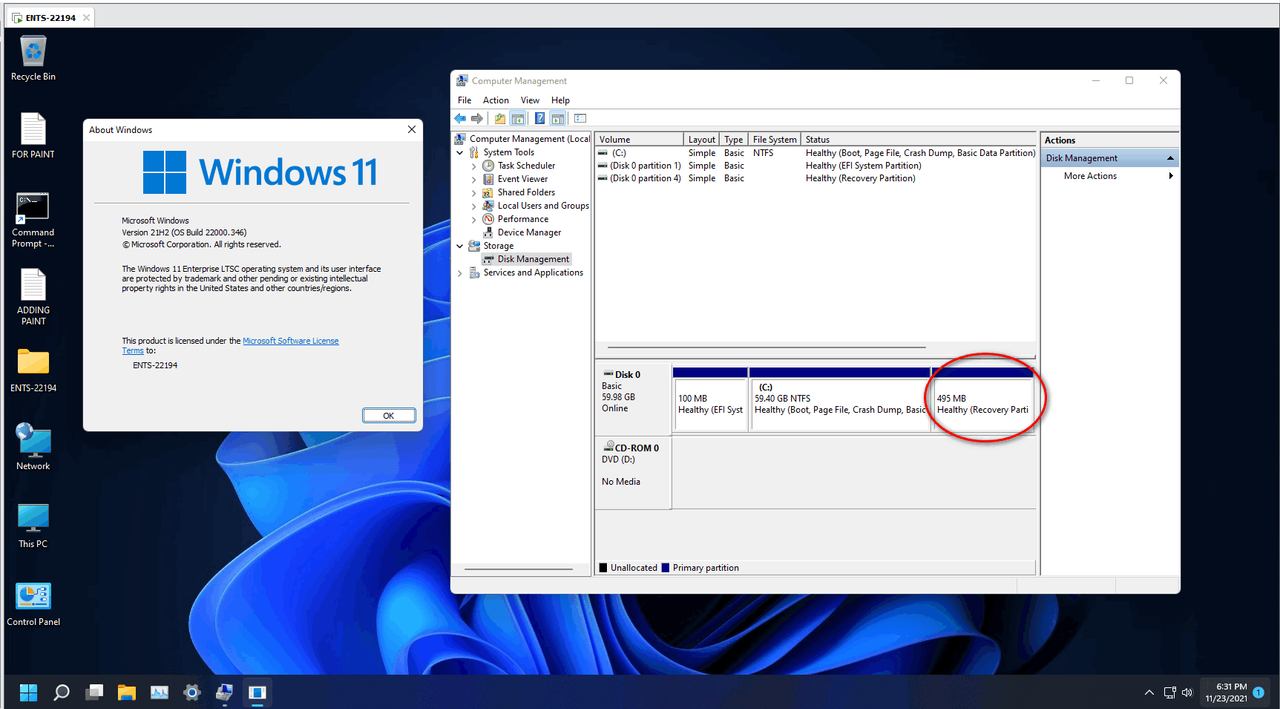The image size is (1280, 709).
Task: Expand the Local Users and Groups node
Action: [x=474, y=206]
